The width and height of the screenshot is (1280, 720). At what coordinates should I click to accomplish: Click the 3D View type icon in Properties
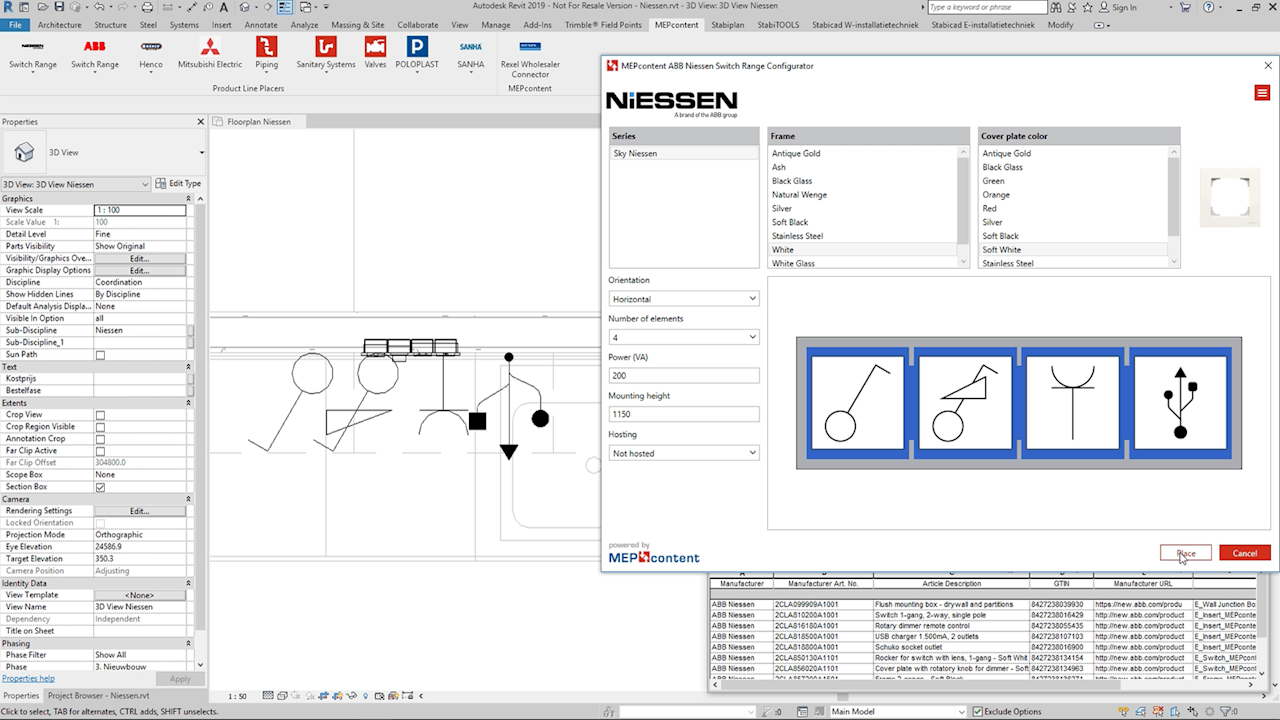click(22, 152)
